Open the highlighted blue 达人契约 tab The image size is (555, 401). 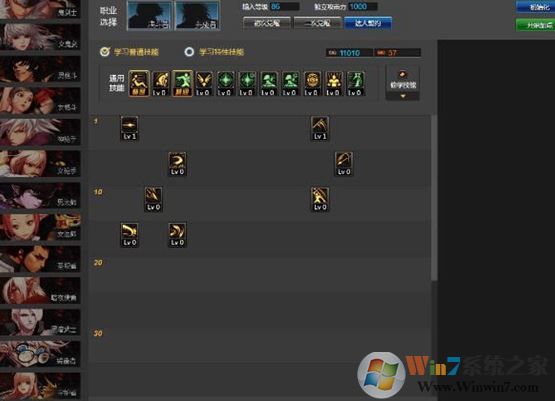368,23
